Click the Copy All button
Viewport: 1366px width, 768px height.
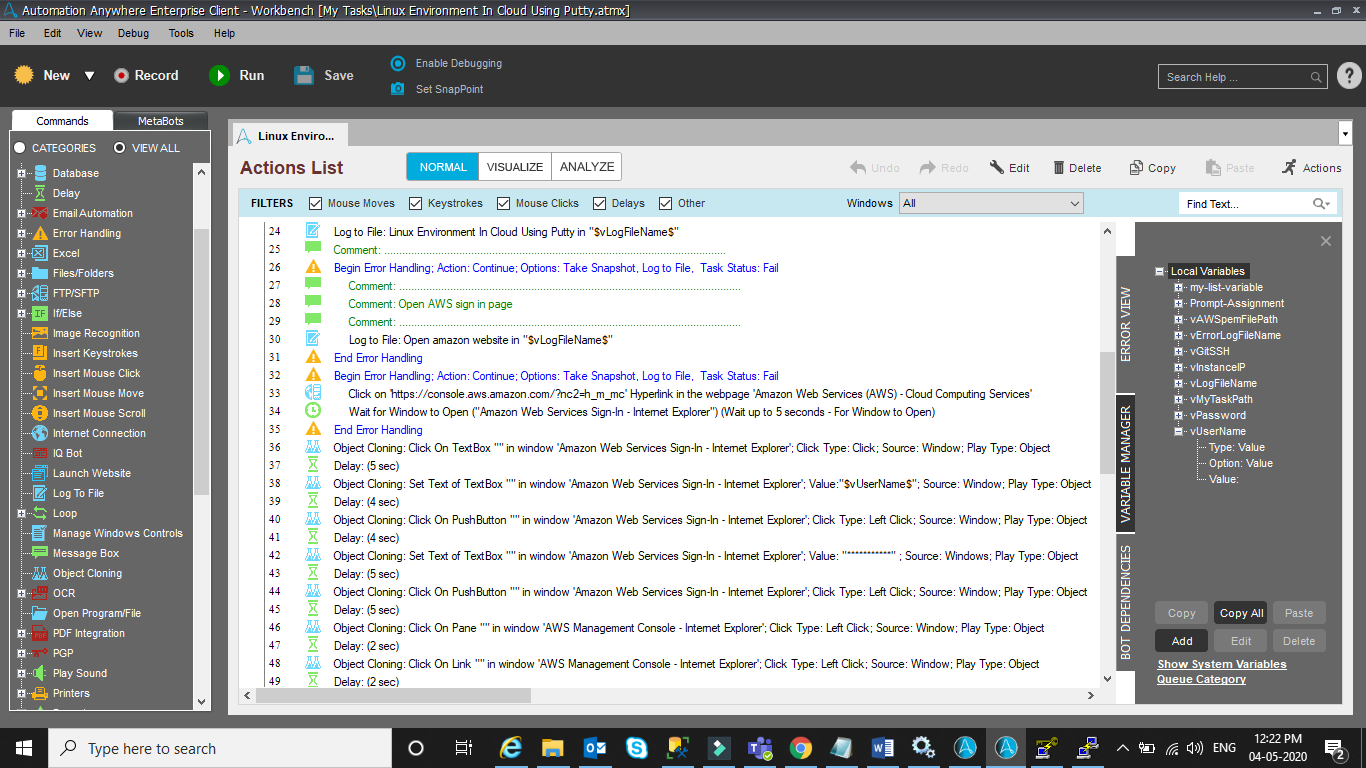pos(1240,613)
